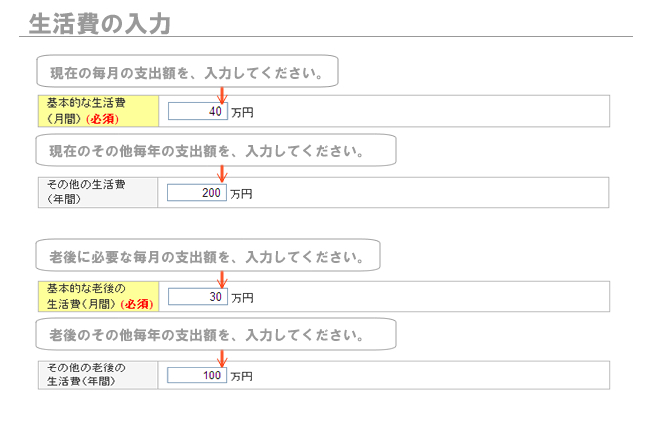Click the red arrow above the 200 field
Viewport: 650px width, 430px height.
[x=222, y=174]
